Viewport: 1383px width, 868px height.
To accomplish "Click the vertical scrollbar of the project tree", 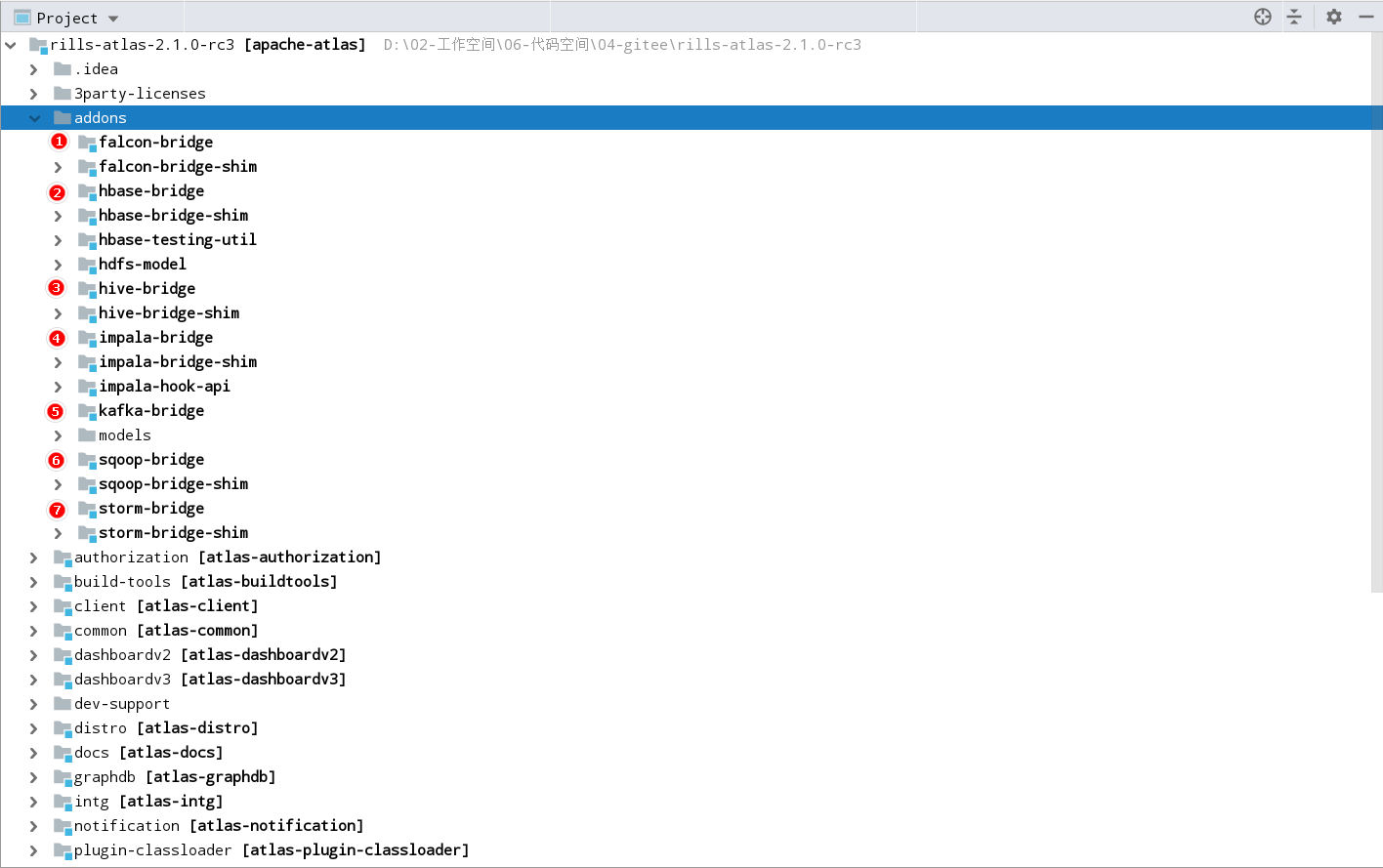I will 1377,312.
